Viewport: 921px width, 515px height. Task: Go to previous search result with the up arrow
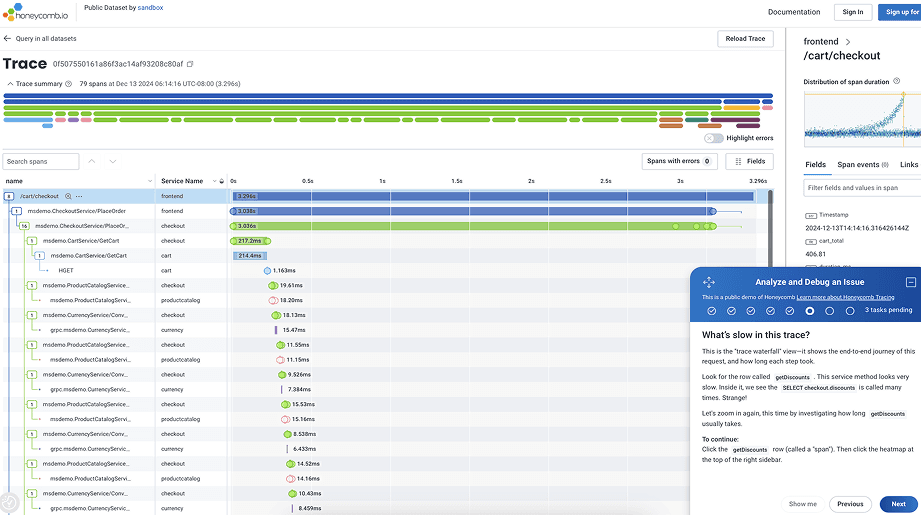92,161
